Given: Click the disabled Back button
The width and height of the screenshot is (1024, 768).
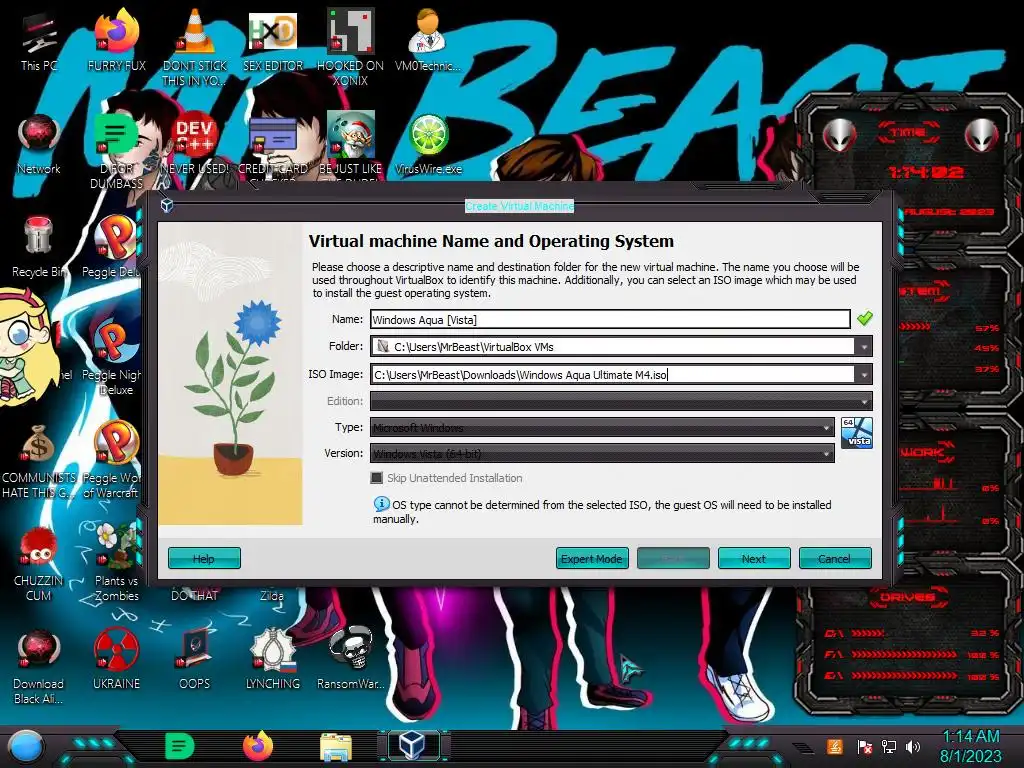Looking at the screenshot, I should (673, 558).
